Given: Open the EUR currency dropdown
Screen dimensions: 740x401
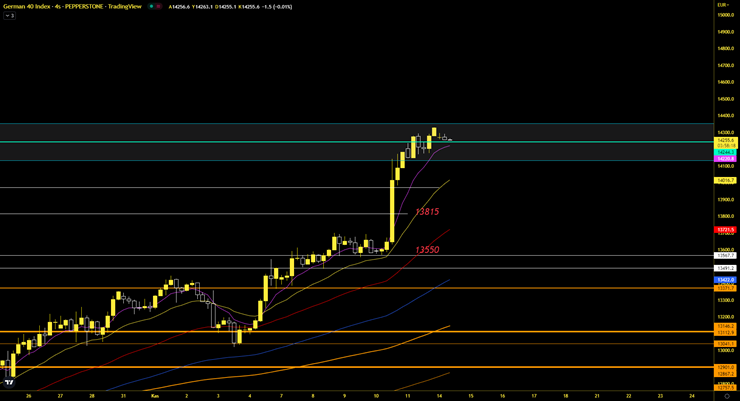Looking at the screenshot, I should 722,6.
